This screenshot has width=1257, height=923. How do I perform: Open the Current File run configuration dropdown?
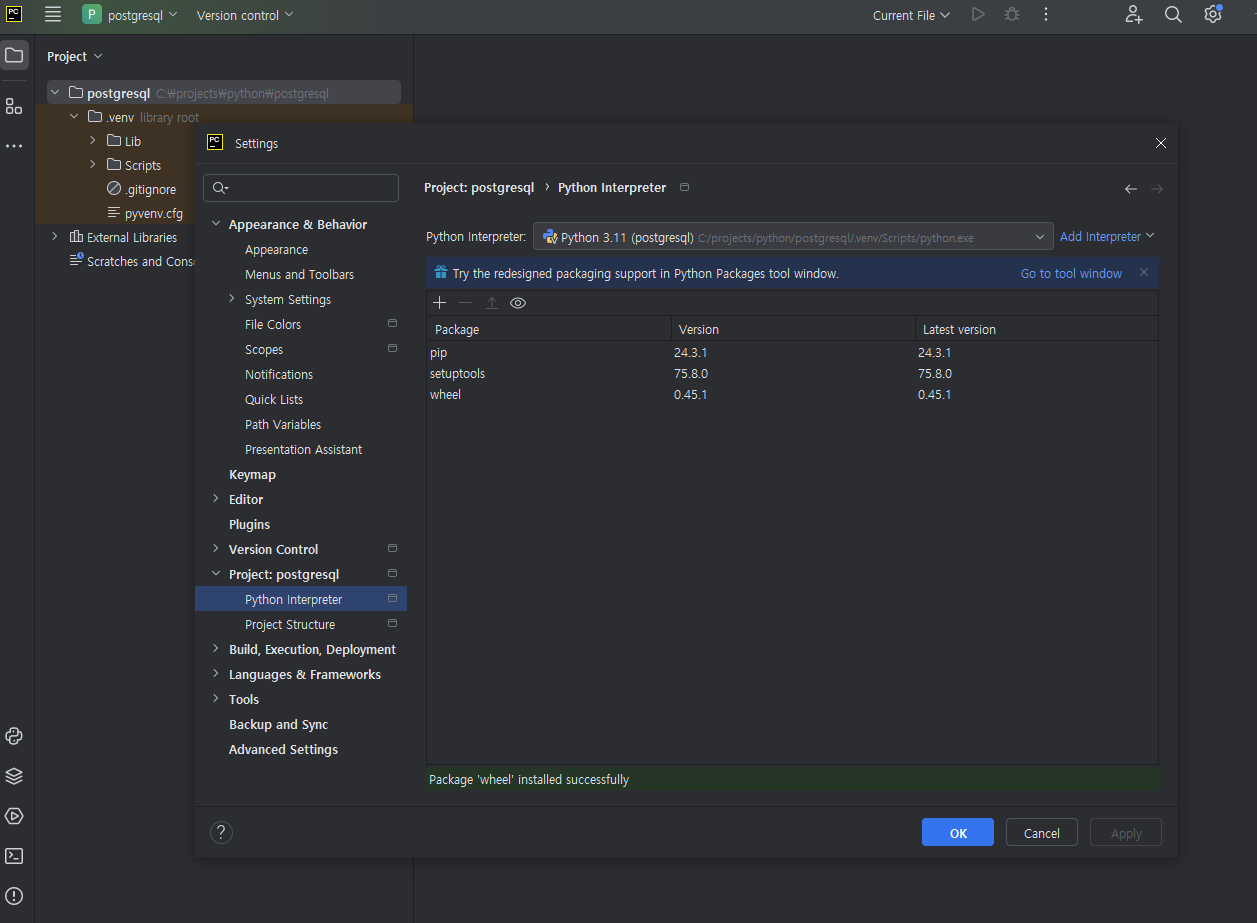tap(911, 15)
